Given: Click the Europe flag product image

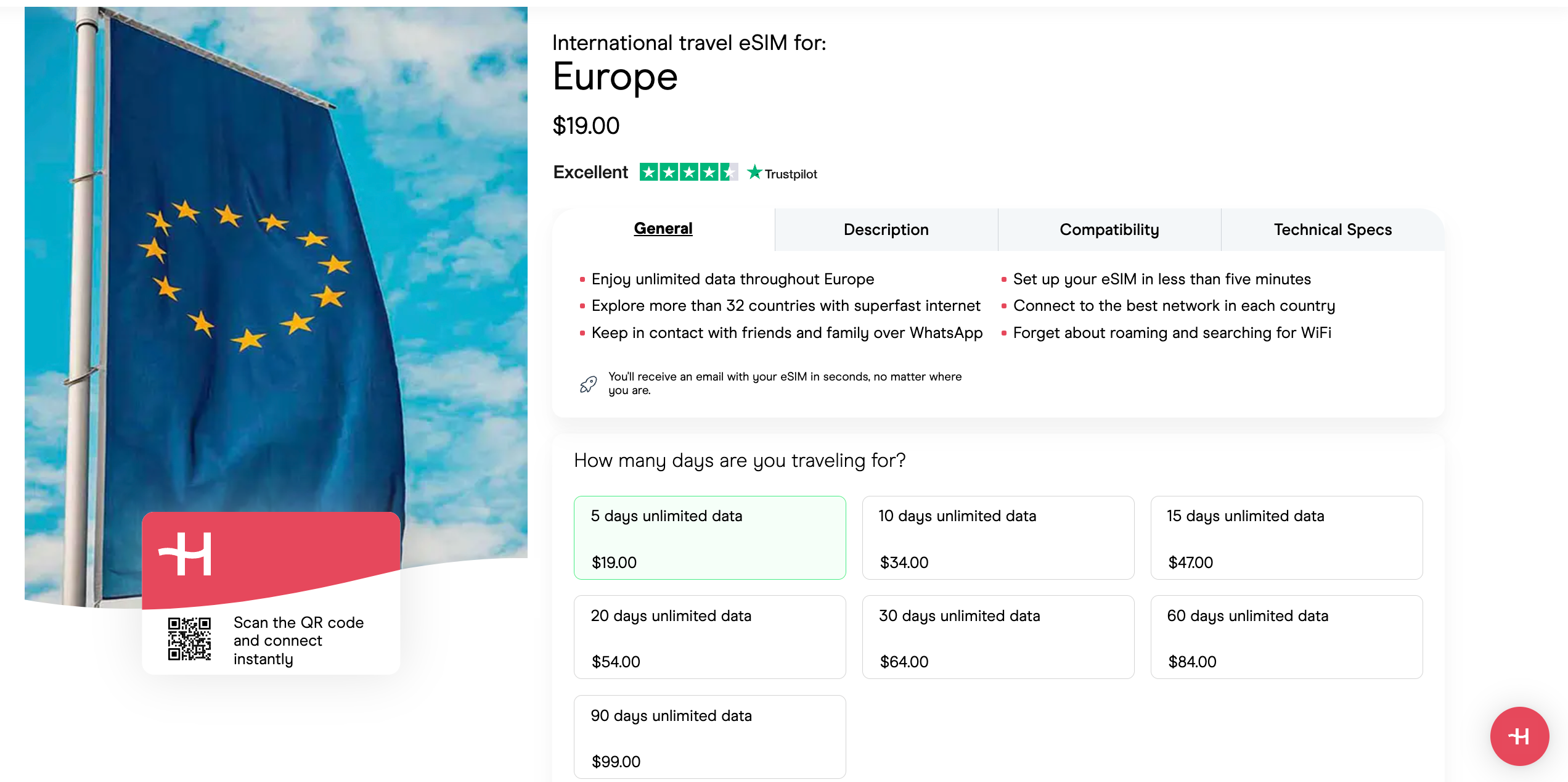Looking at the screenshot, I should (x=276, y=278).
